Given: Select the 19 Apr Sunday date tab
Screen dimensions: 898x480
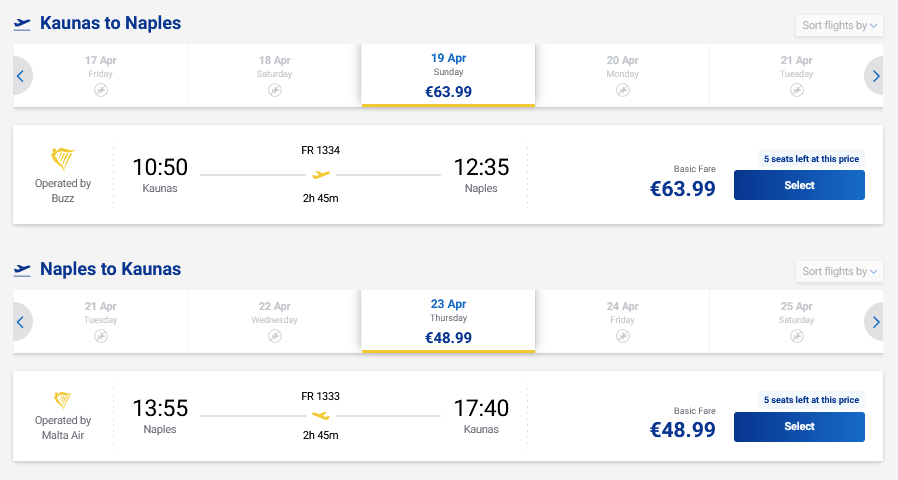Looking at the screenshot, I should click(x=448, y=75).
